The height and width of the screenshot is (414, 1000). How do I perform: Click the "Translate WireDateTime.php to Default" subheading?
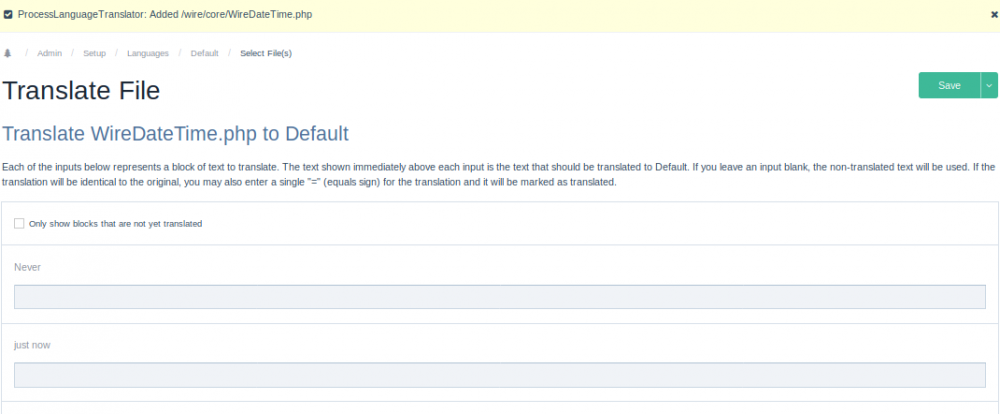pyautogui.click(x=176, y=134)
